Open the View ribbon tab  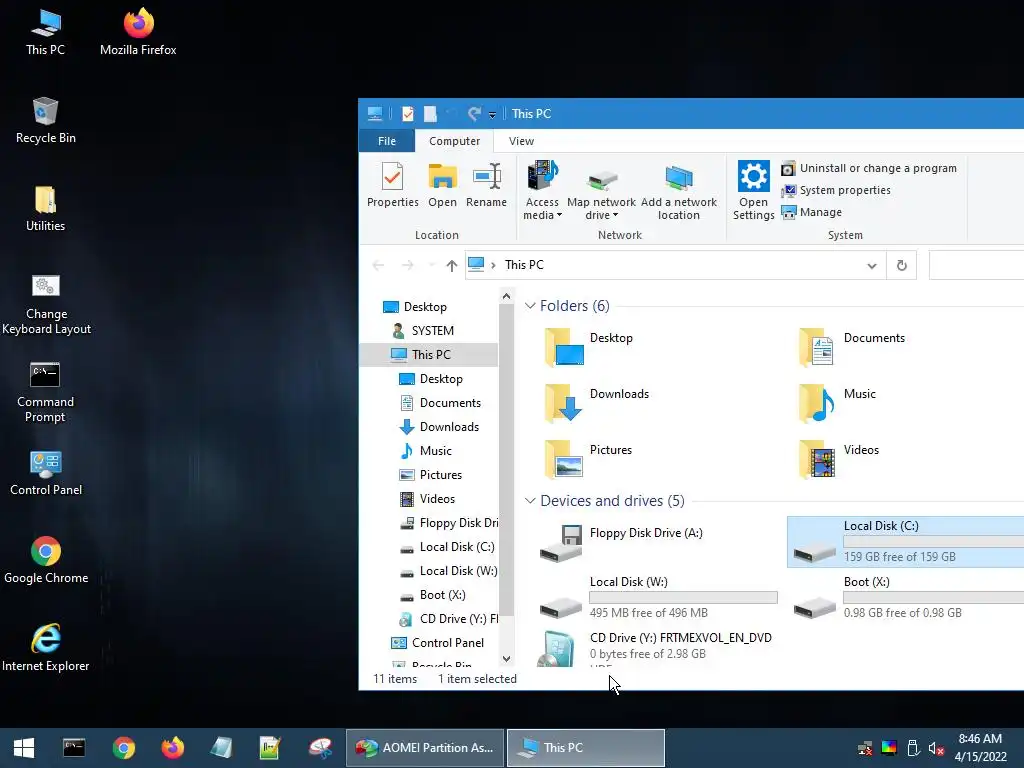[x=521, y=141]
